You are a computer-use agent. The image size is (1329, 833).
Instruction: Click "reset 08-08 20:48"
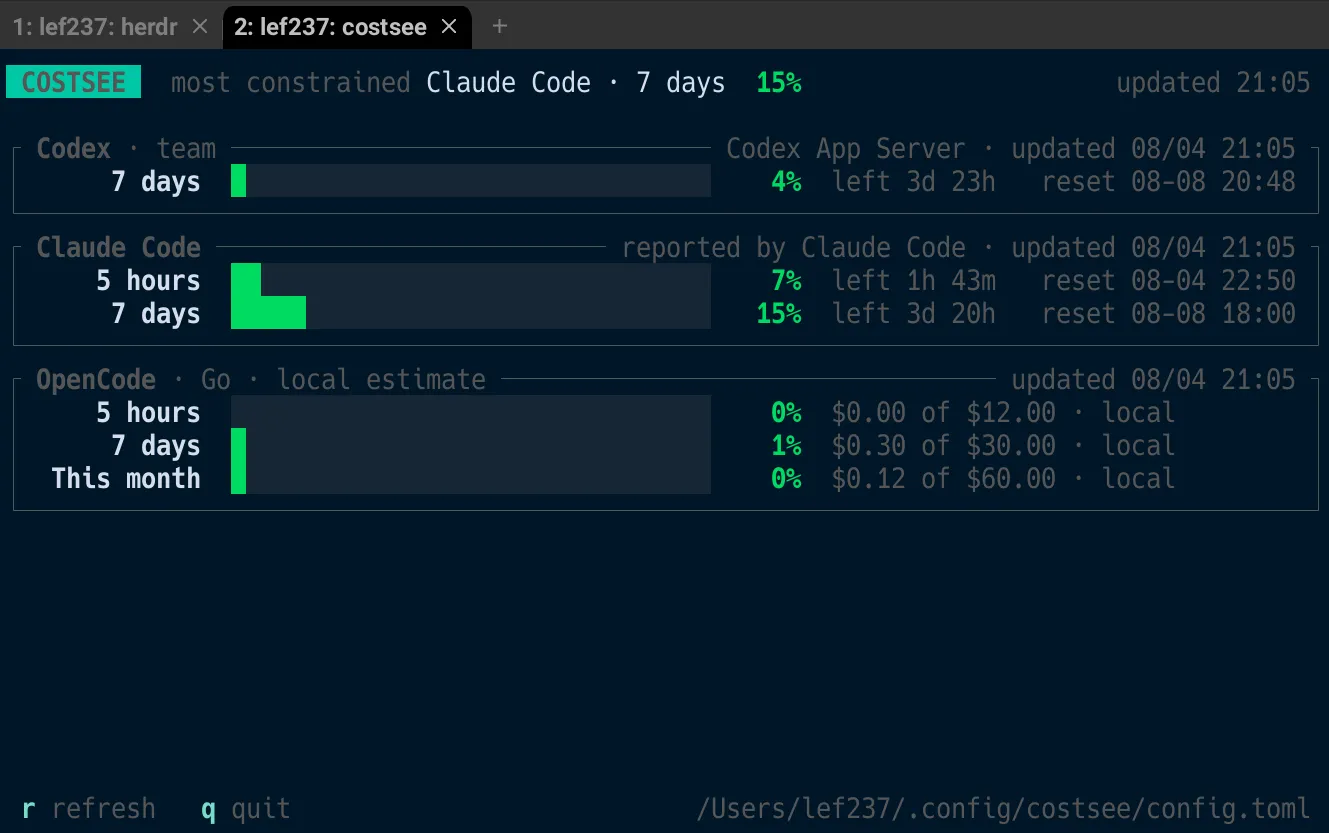click(x=1168, y=182)
